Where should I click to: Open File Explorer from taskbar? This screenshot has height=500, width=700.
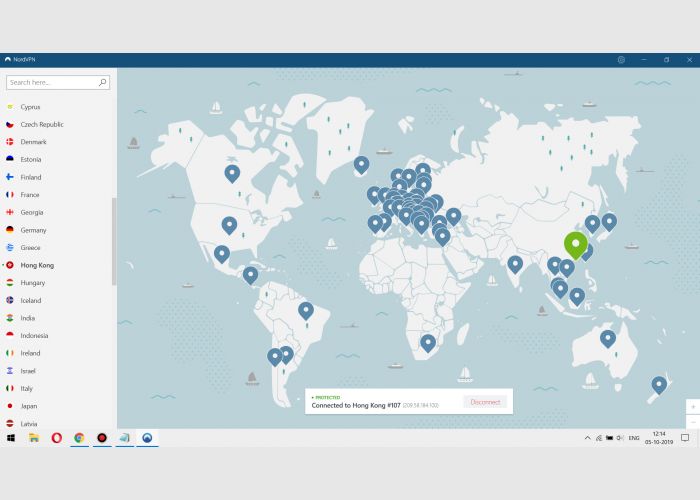(x=34, y=438)
